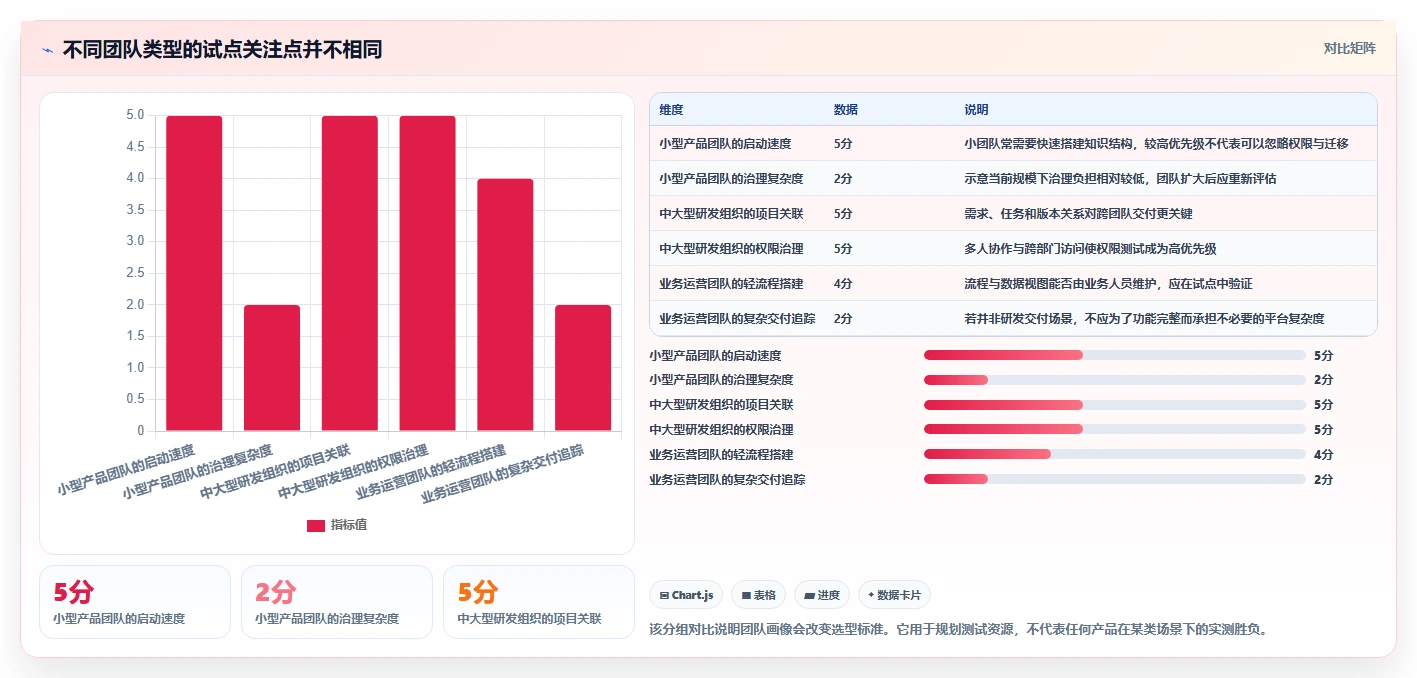Viewport: 1417px width, 678px height.
Task: Click the 5分 score in table row 中大型研发组织的权限治理
Action: tap(843, 249)
